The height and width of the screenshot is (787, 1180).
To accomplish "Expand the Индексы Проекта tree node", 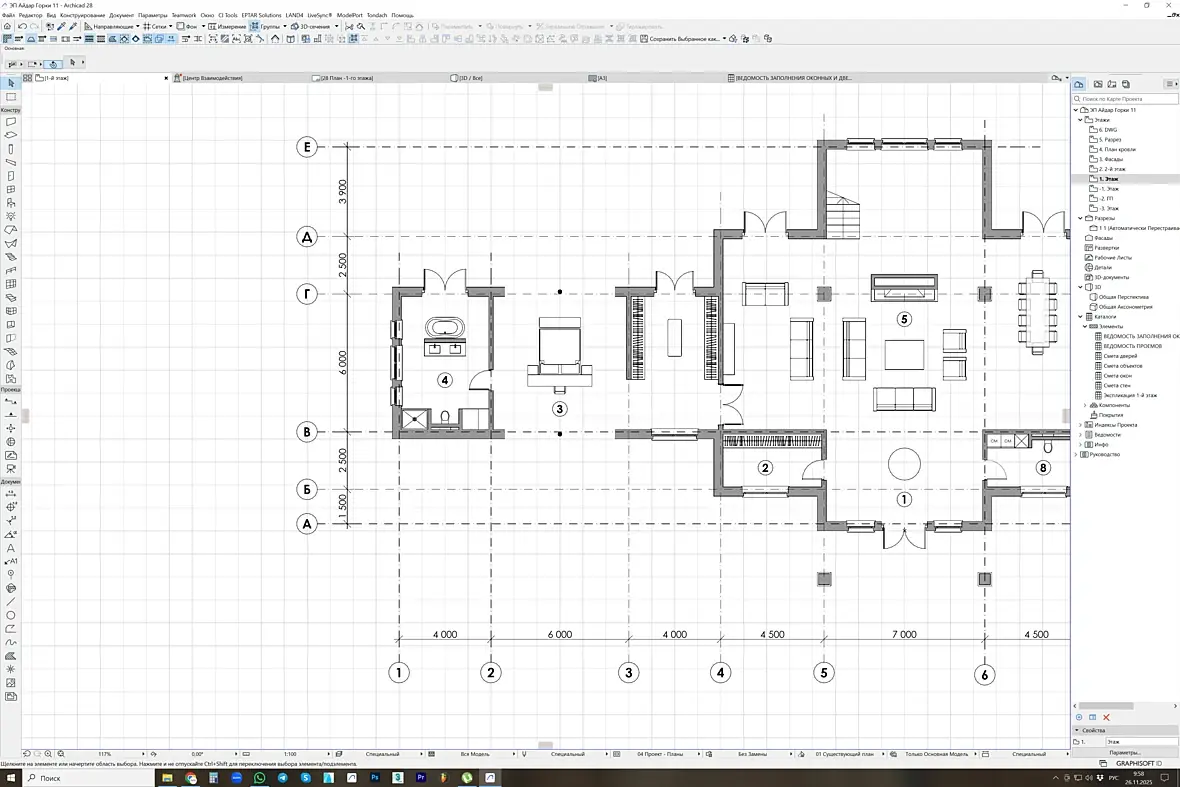I will click(1081, 425).
